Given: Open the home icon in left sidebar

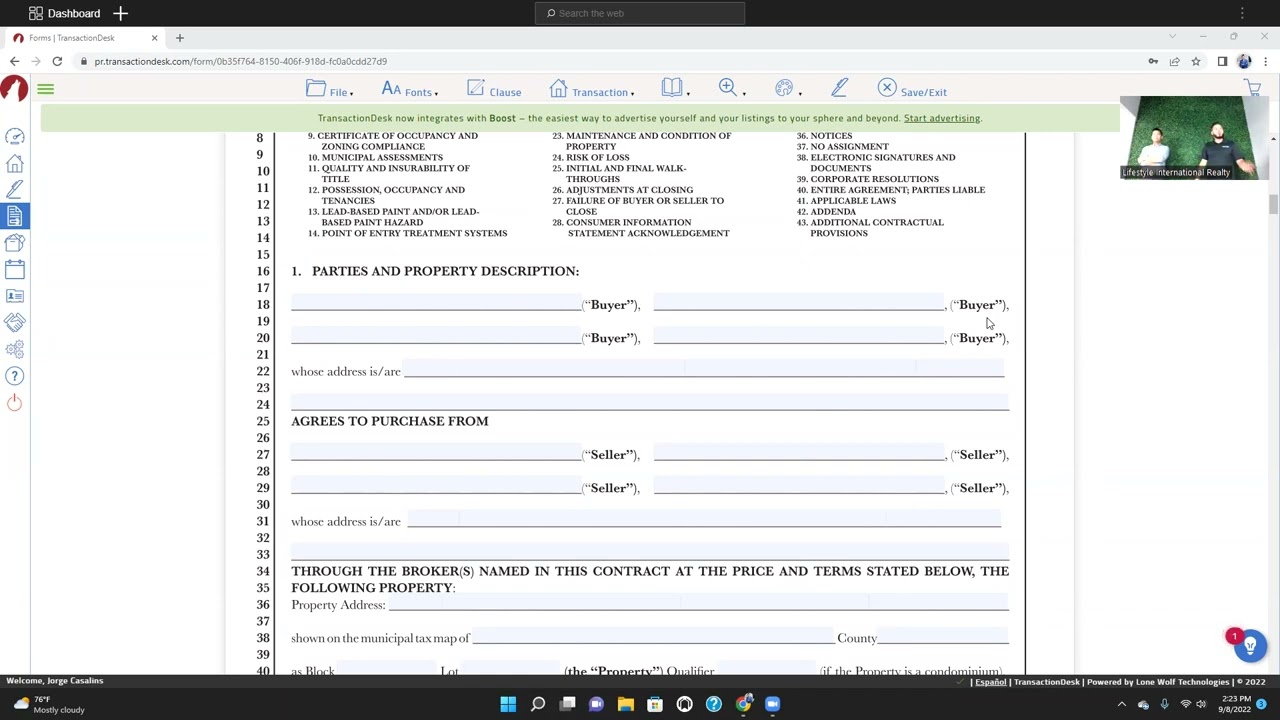Looking at the screenshot, I should 15,163.
